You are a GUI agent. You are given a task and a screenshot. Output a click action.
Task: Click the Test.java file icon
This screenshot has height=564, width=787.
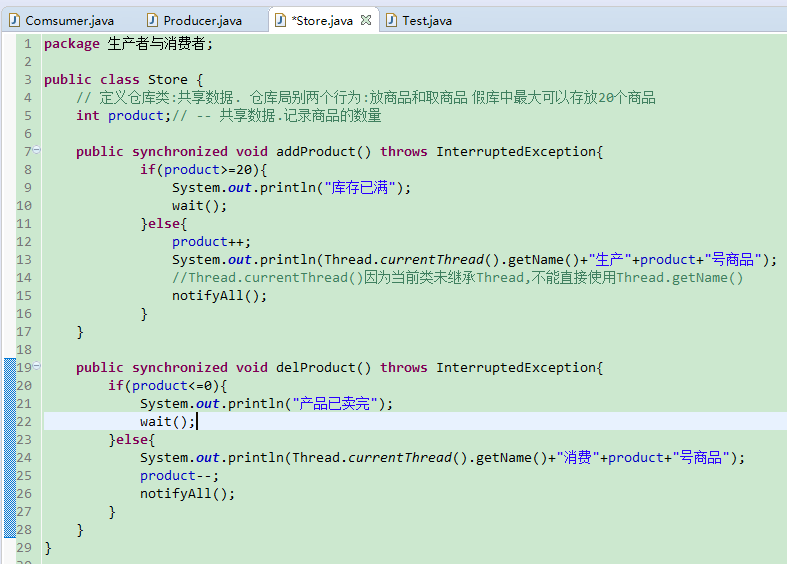[391, 20]
